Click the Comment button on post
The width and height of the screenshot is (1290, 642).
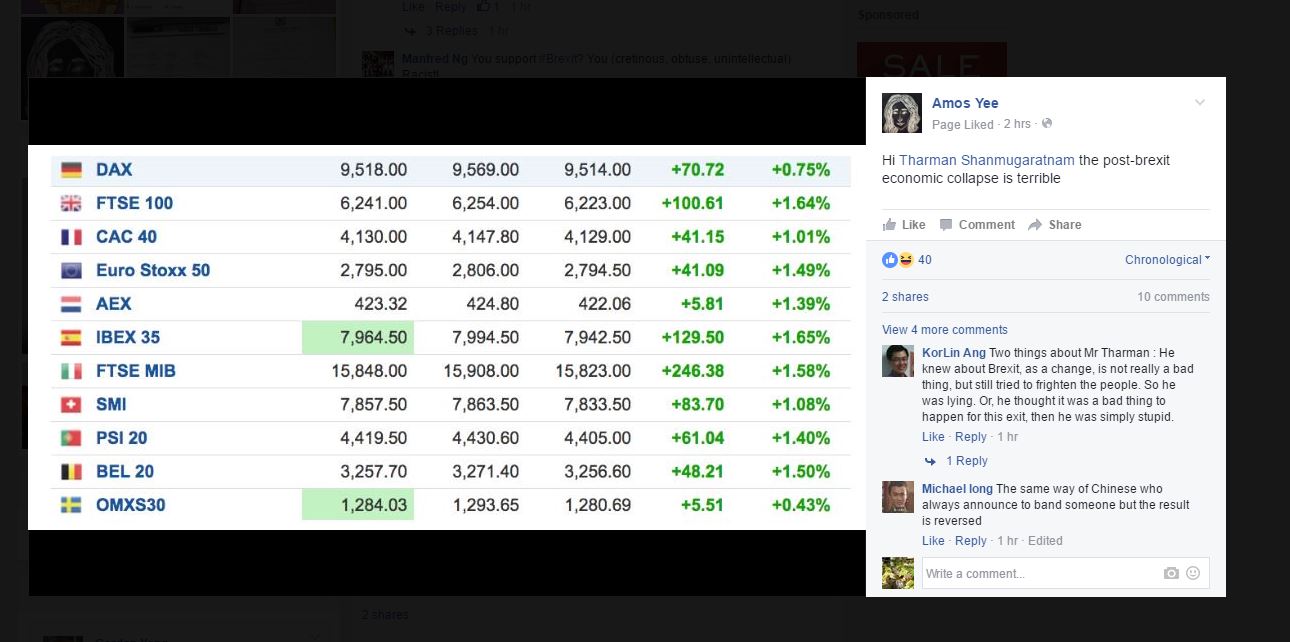point(977,225)
